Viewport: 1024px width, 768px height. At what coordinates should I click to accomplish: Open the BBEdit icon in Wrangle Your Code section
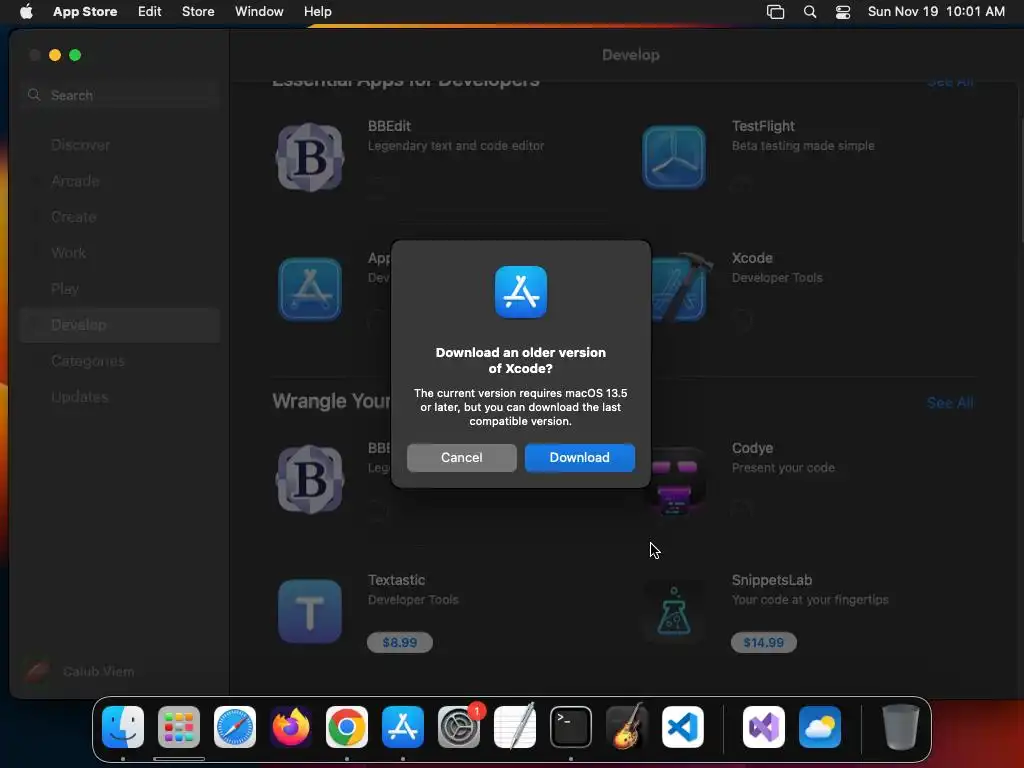click(x=310, y=479)
